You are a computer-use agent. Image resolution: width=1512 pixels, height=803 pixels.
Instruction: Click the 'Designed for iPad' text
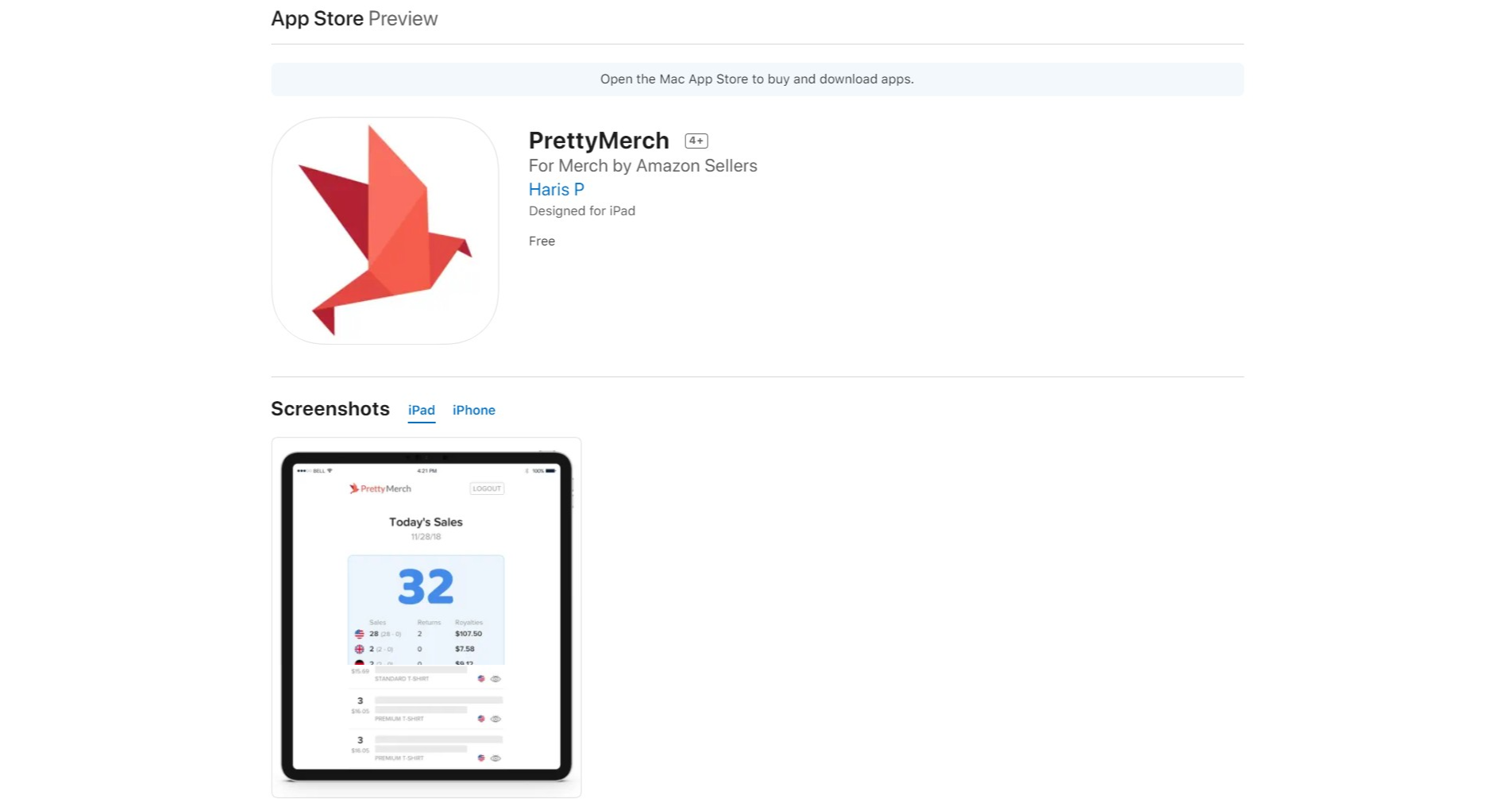(x=582, y=210)
